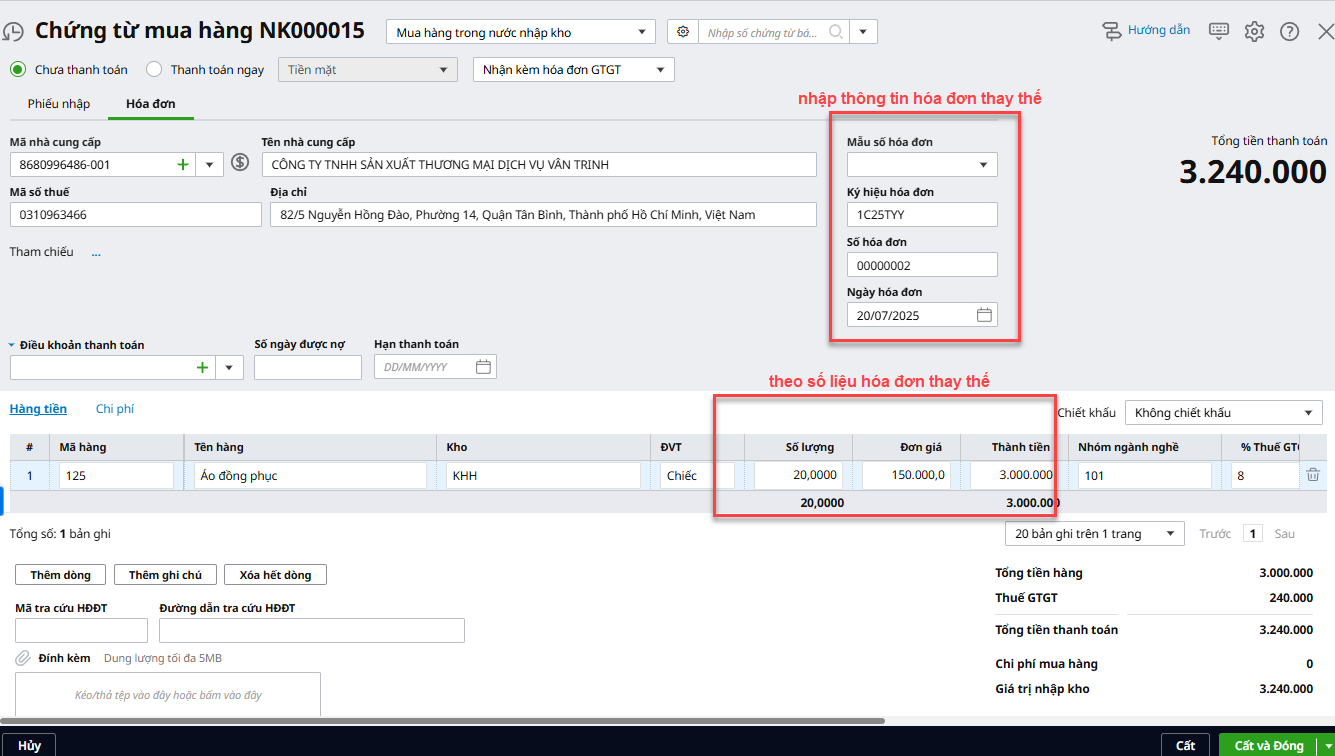1335x756 pixels.
Task: Click the Số hóa đơn input field
Action: (921, 265)
